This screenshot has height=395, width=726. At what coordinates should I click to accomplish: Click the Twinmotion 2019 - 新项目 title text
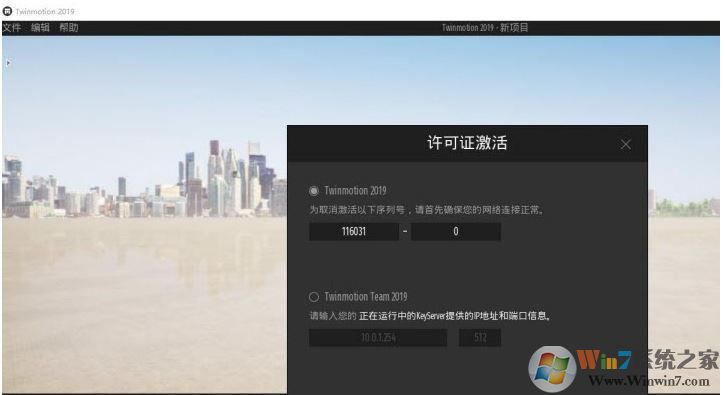pos(485,28)
